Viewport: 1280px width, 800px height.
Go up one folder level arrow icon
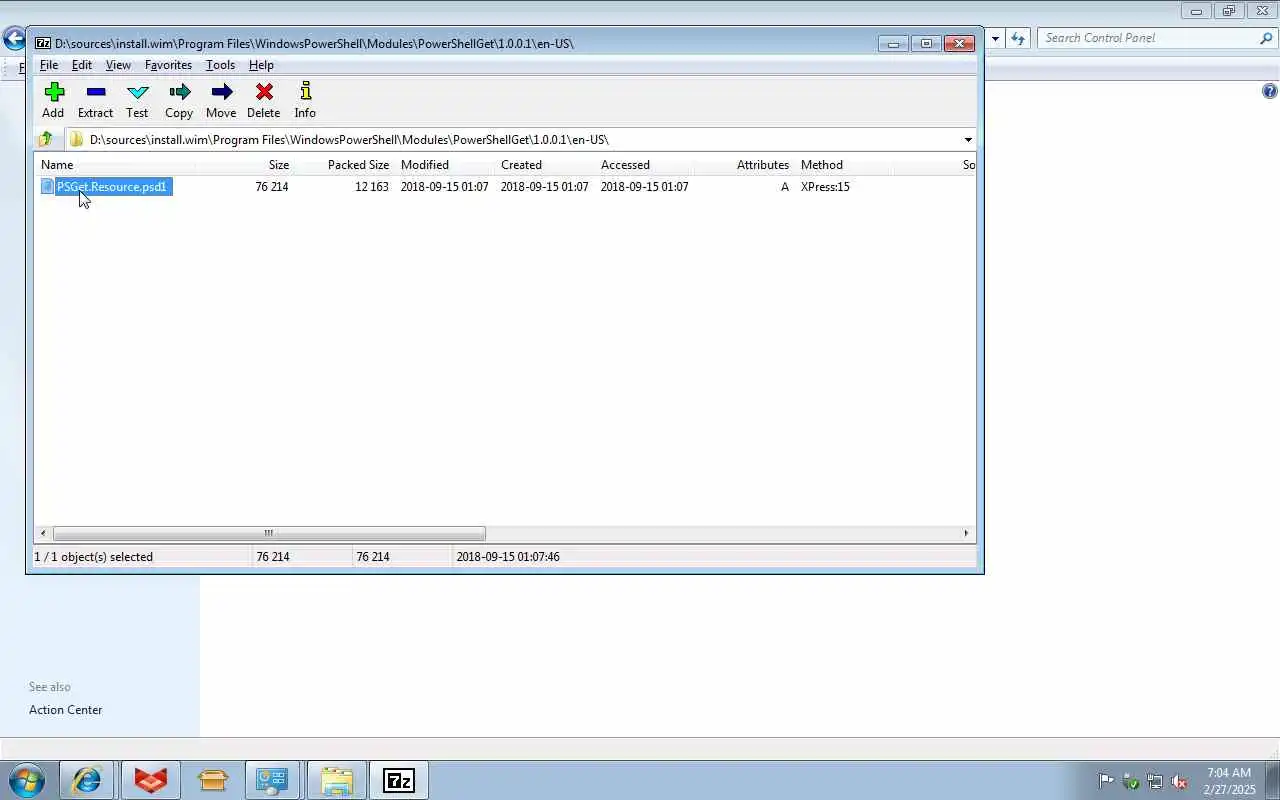point(46,139)
